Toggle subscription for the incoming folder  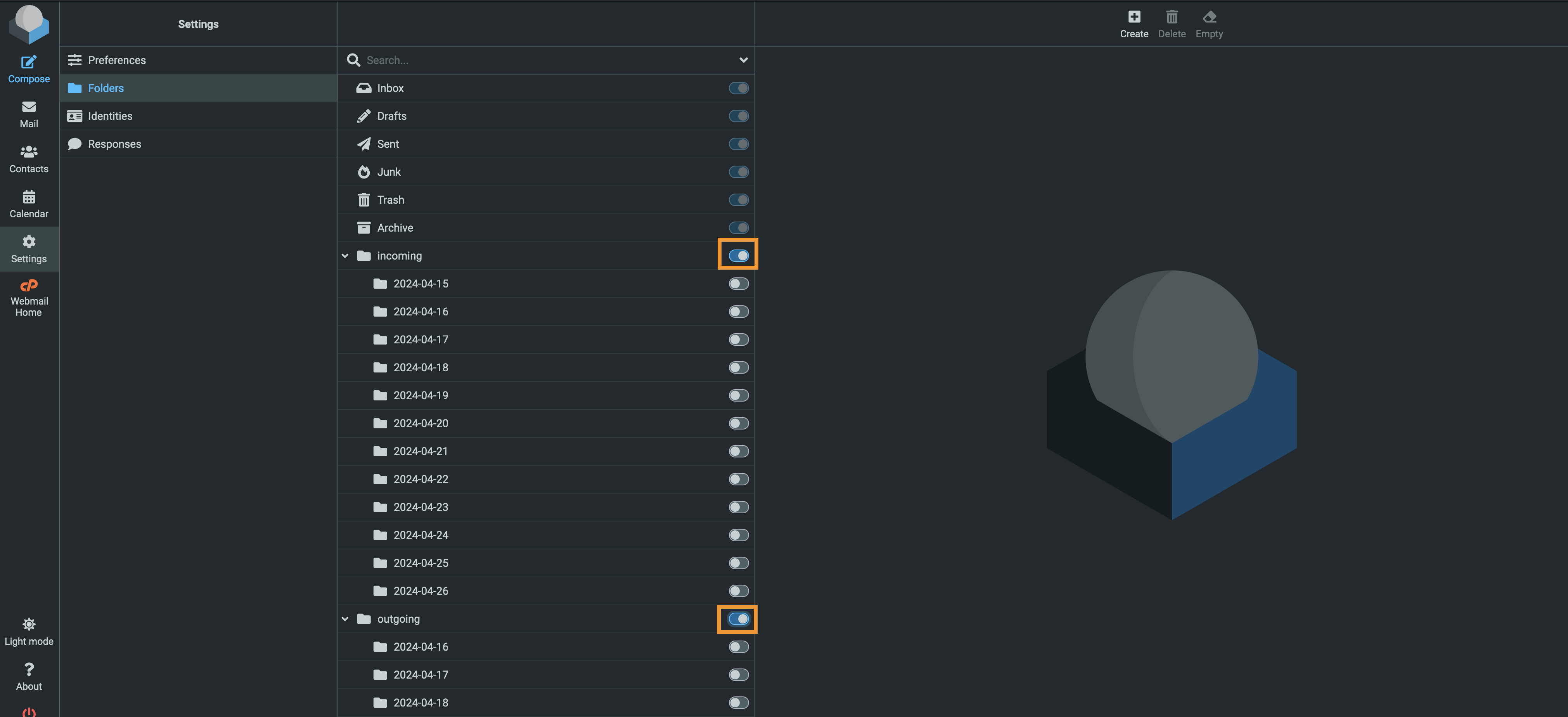point(738,256)
